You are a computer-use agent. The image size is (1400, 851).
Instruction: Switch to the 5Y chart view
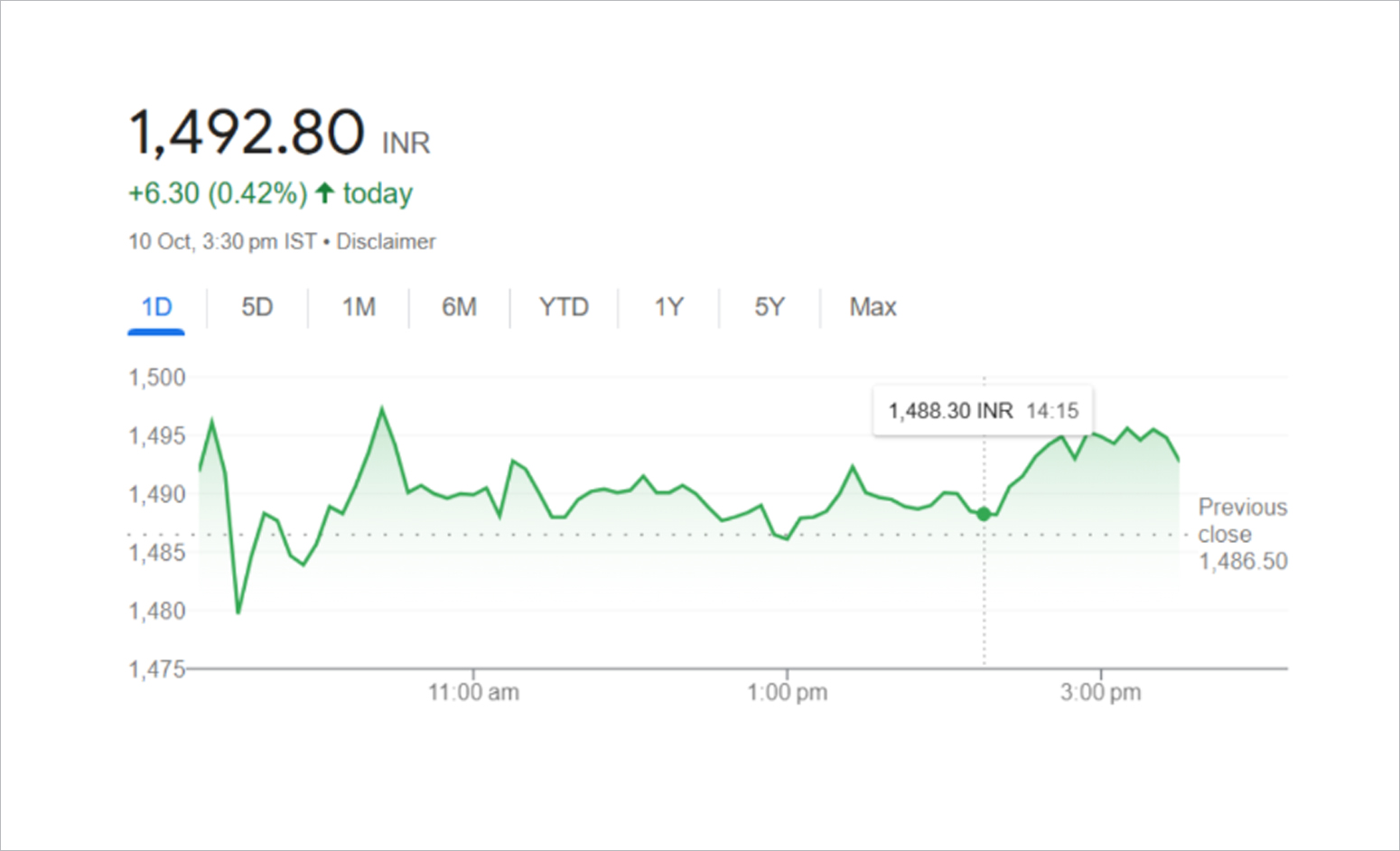[x=770, y=307]
